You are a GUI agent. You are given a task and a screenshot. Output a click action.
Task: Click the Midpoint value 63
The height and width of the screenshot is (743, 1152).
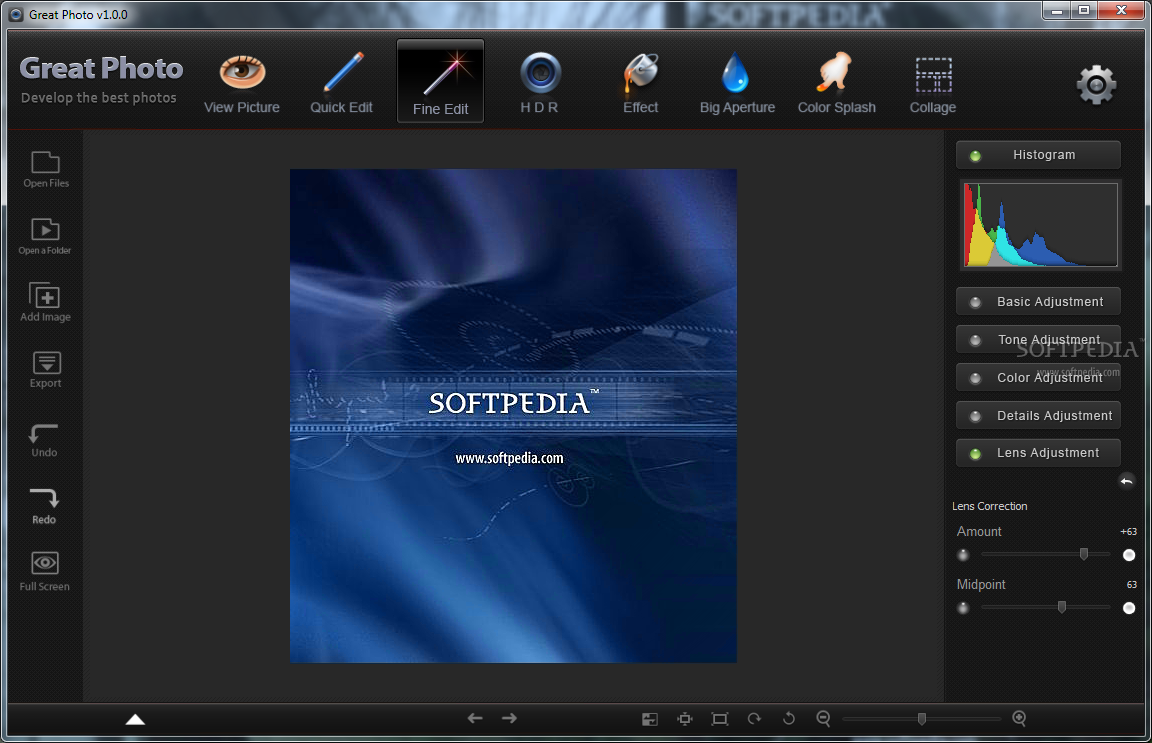click(1131, 584)
